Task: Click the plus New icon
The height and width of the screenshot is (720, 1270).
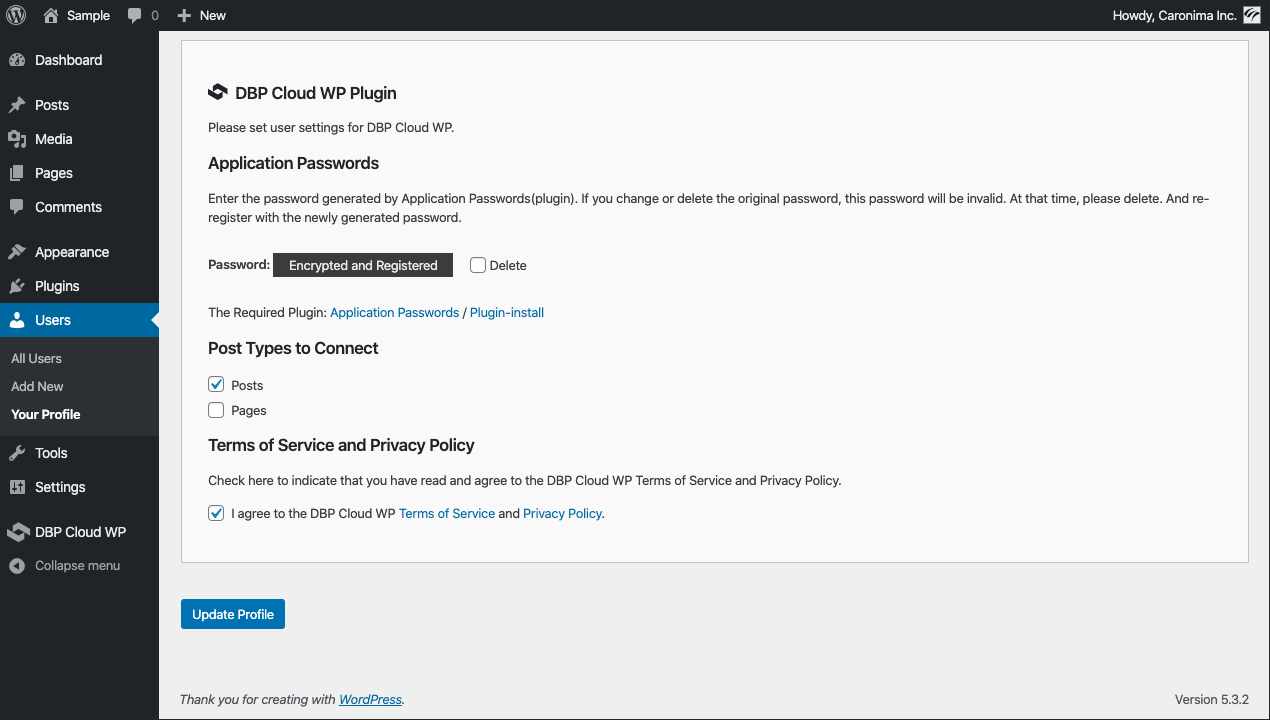Action: 183,16
